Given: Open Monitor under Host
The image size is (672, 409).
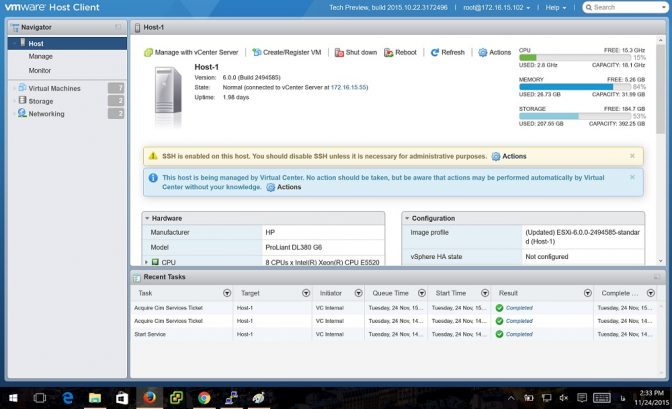Looking at the screenshot, I should point(39,70).
